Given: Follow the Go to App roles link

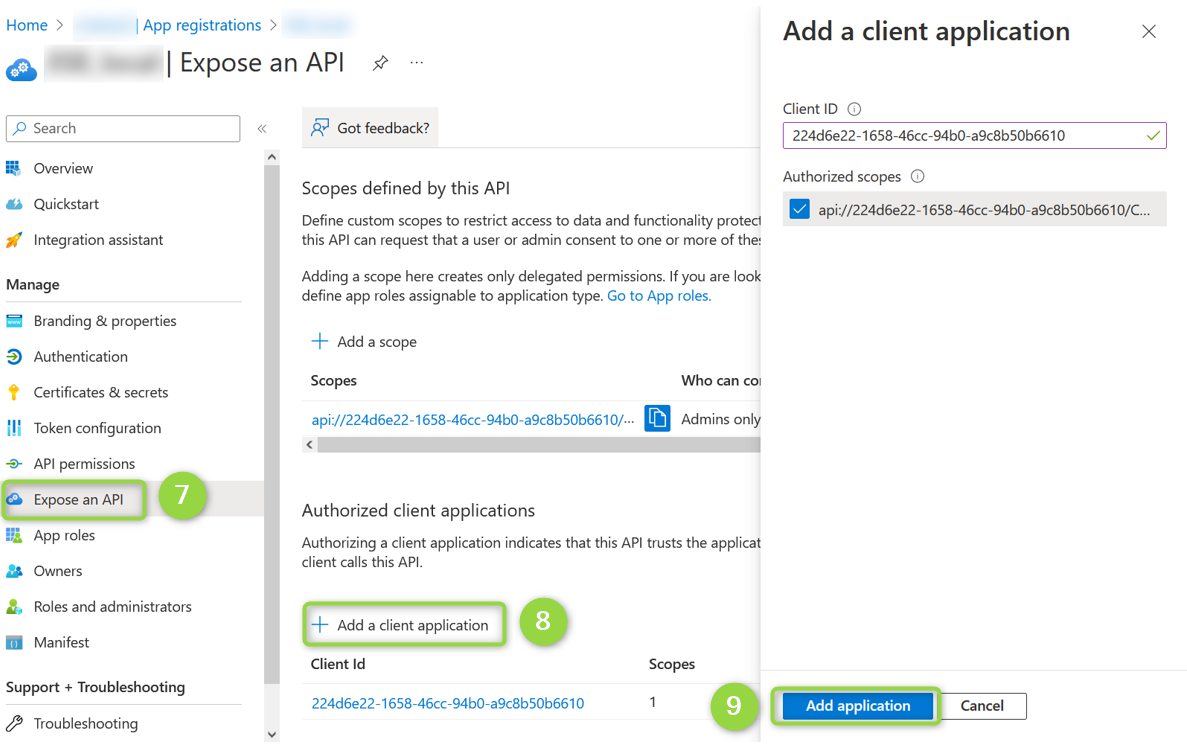Looking at the screenshot, I should (x=659, y=296).
